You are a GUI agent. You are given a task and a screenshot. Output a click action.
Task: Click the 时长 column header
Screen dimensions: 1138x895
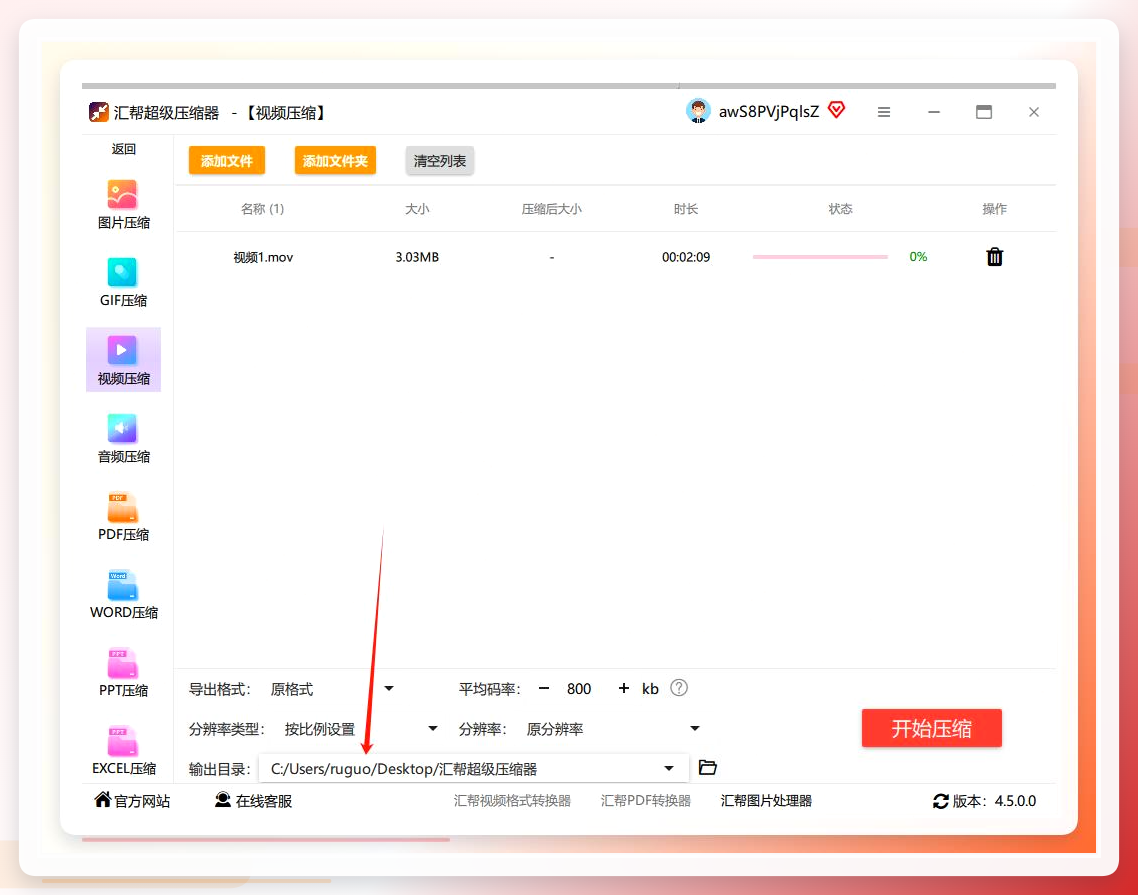tap(686, 209)
